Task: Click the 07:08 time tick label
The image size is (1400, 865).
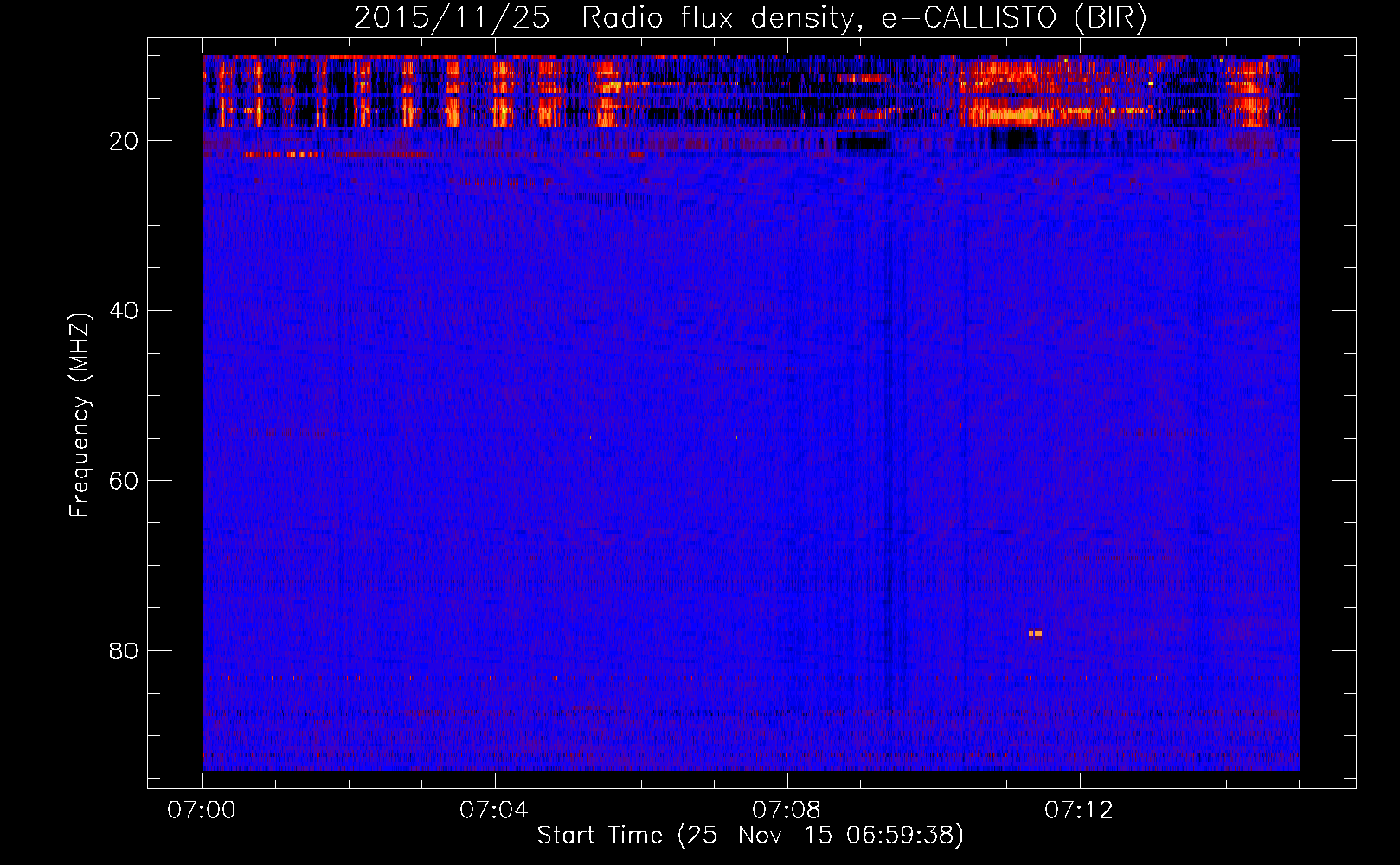Action: point(787,811)
